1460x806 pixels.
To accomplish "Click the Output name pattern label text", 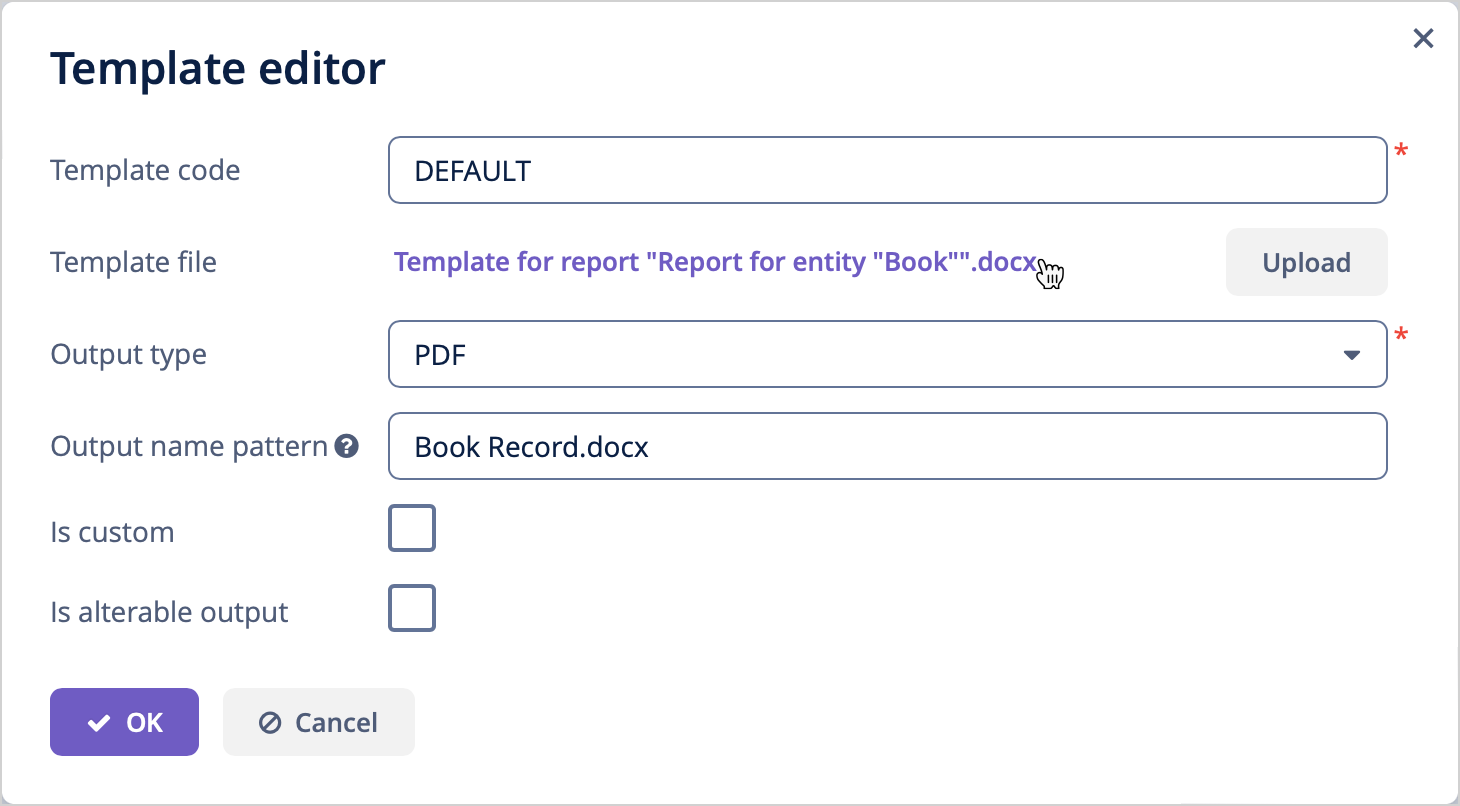I will pyautogui.click(x=189, y=447).
